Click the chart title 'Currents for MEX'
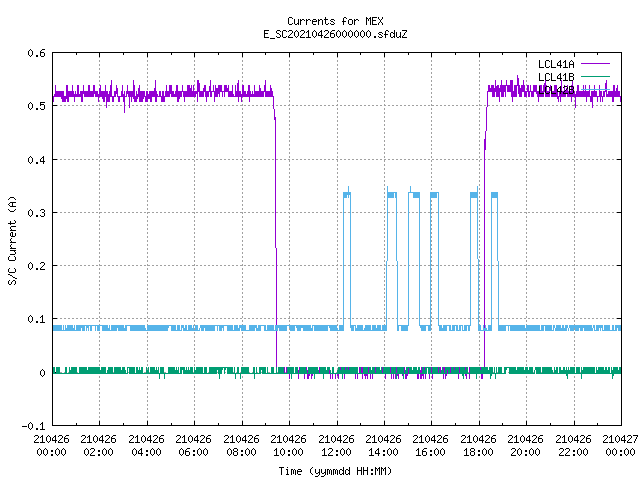Image resolution: width=640 pixels, height=480 pixels. coord(335,21)
